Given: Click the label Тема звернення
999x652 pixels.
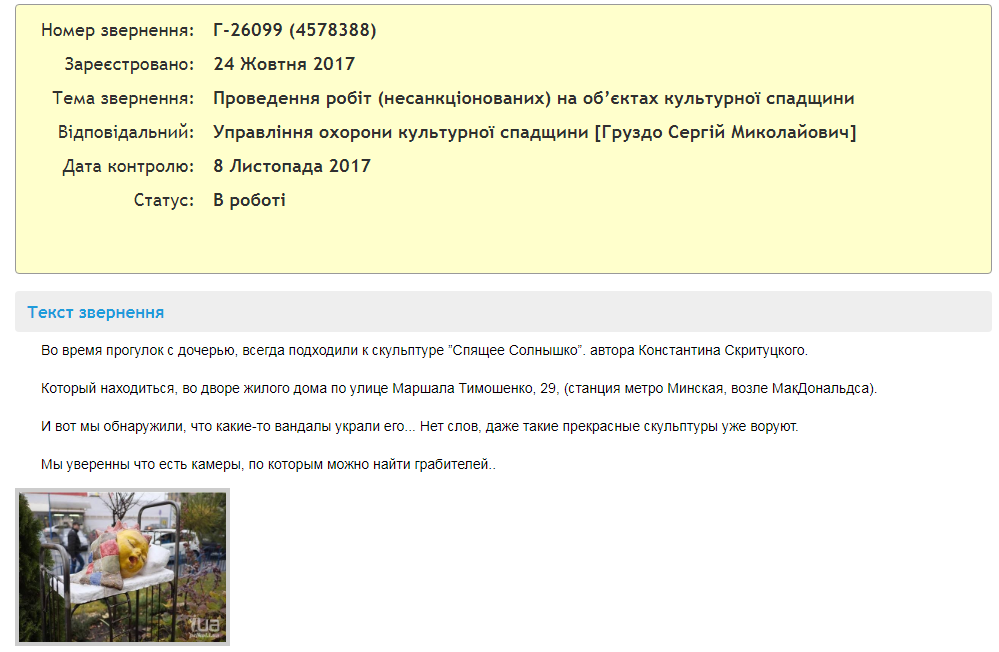Looking at the screenshot, I should (x=122, y=98).
